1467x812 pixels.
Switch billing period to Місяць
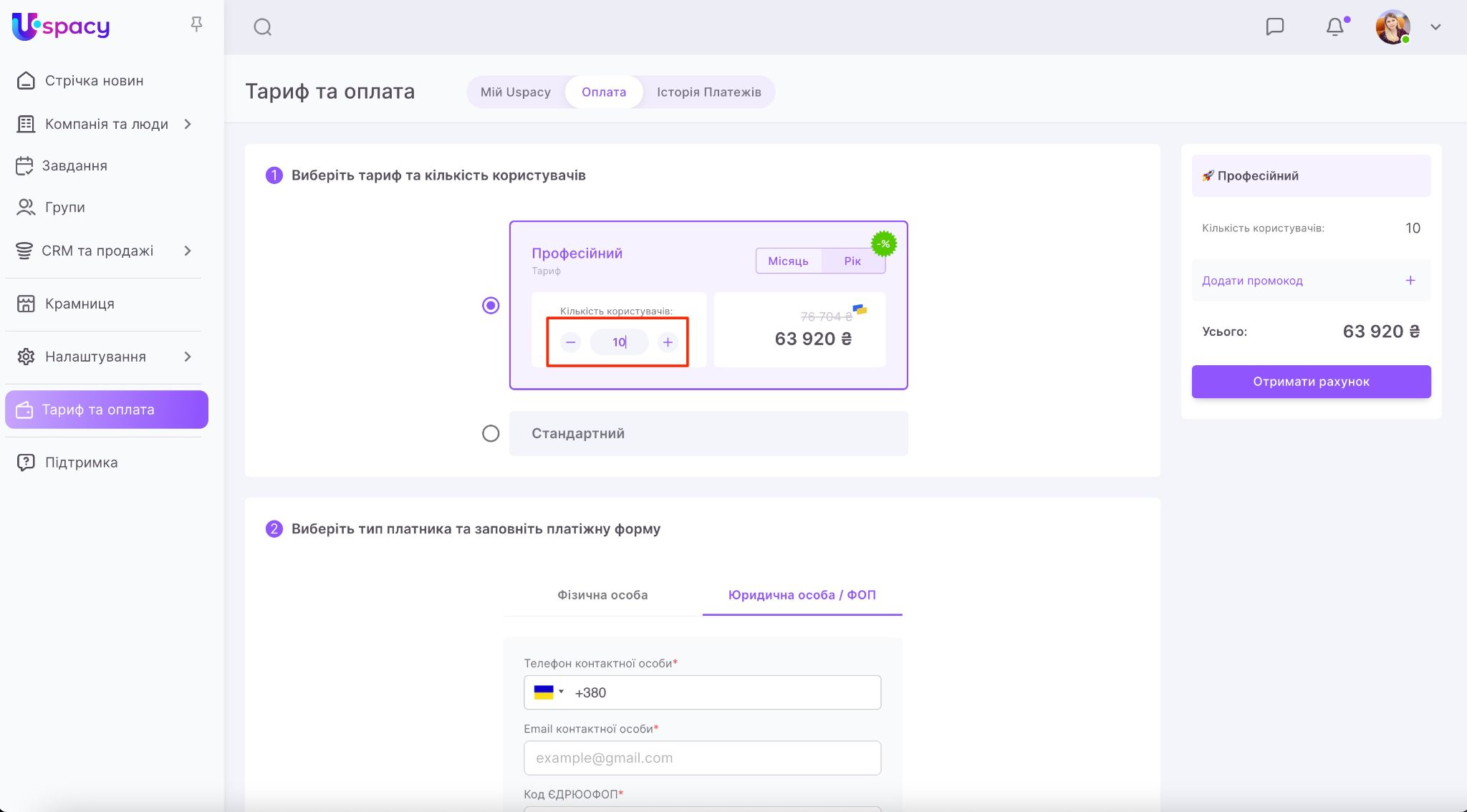click(788, 261)
